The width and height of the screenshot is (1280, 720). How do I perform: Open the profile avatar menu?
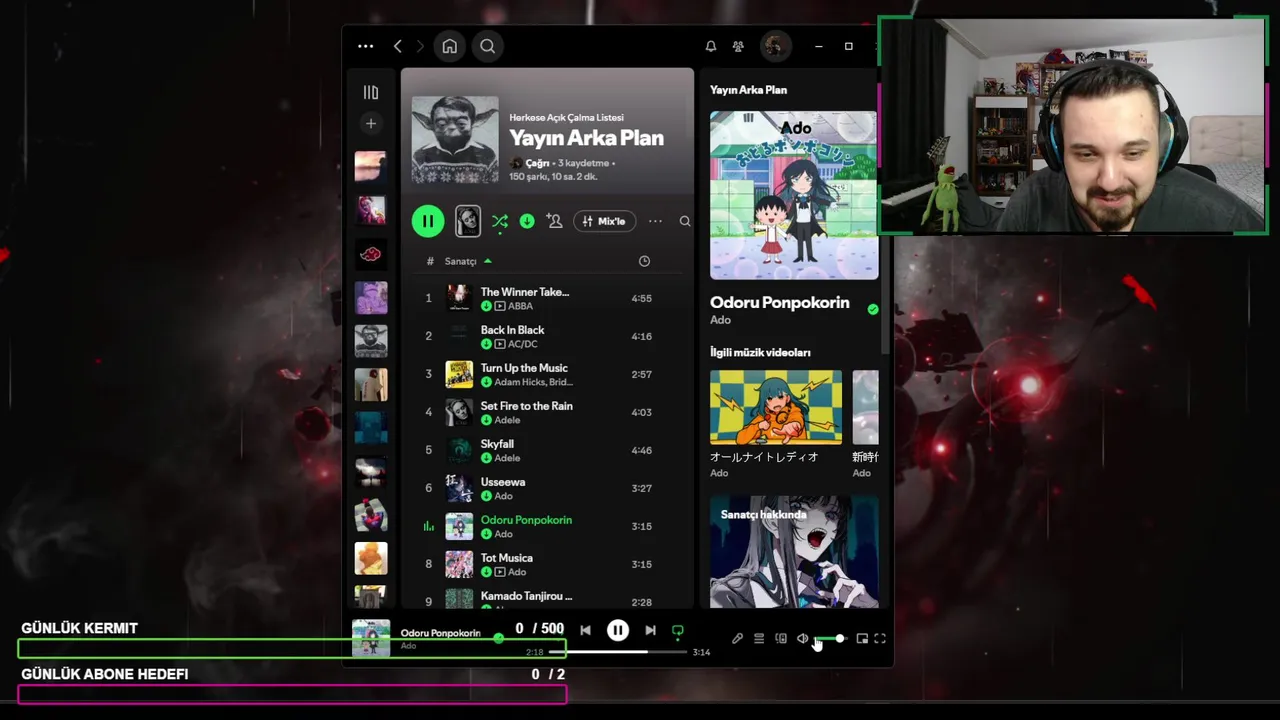(x=775, y=46)
